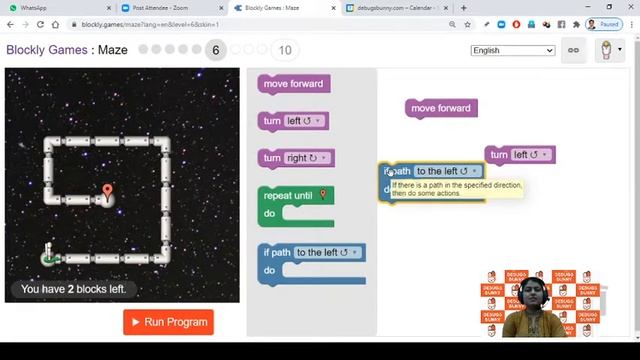Click the page vertical scrollbar
640x360 pixels.
point(637,188)
